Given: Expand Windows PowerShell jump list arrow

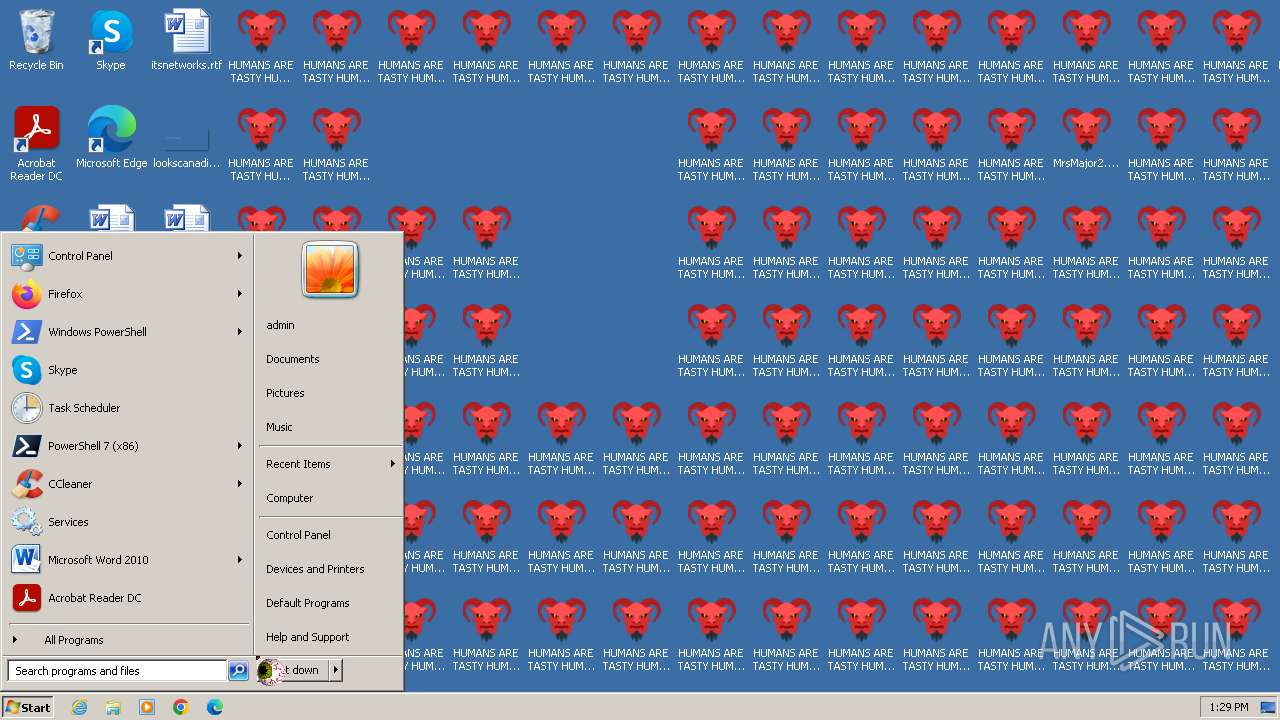Looking at the screenshot, I should coord(240,332).
